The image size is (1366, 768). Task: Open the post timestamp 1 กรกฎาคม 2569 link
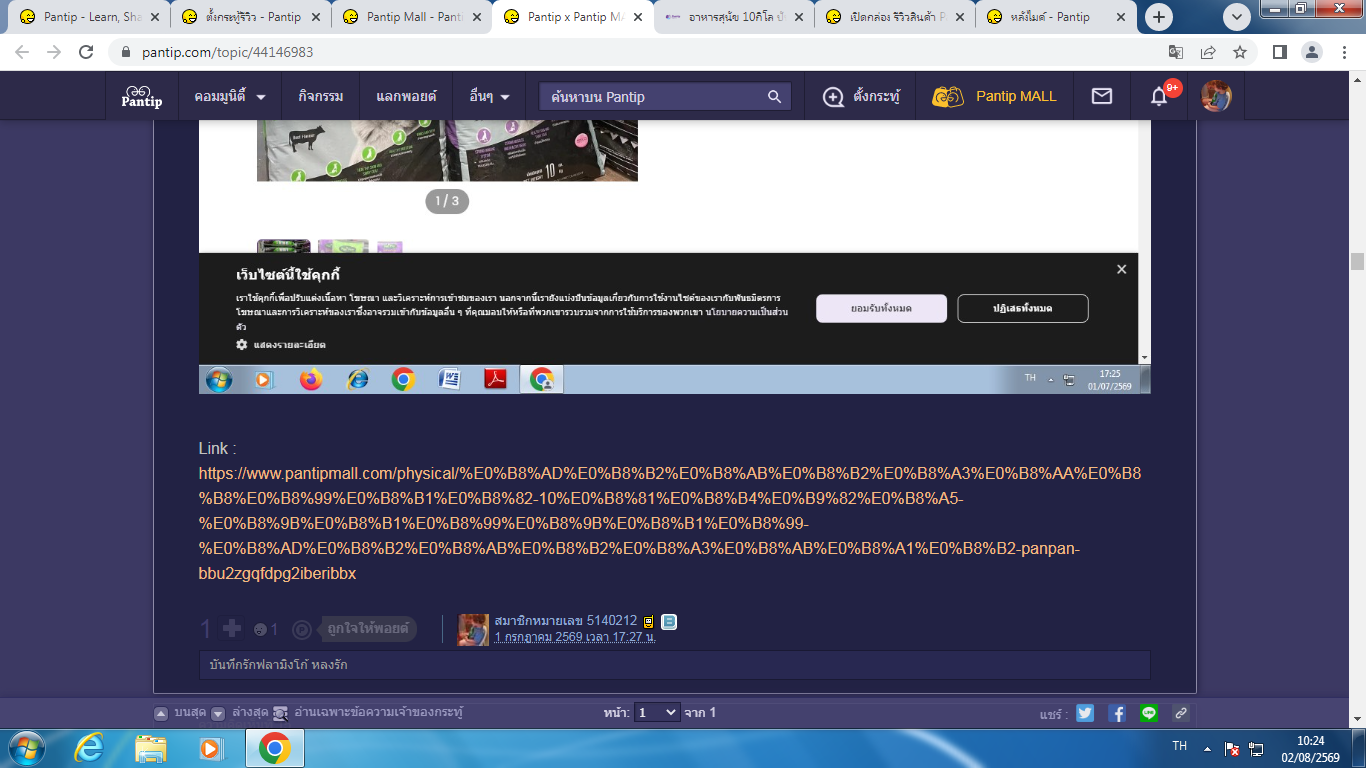tap(575, 637)
